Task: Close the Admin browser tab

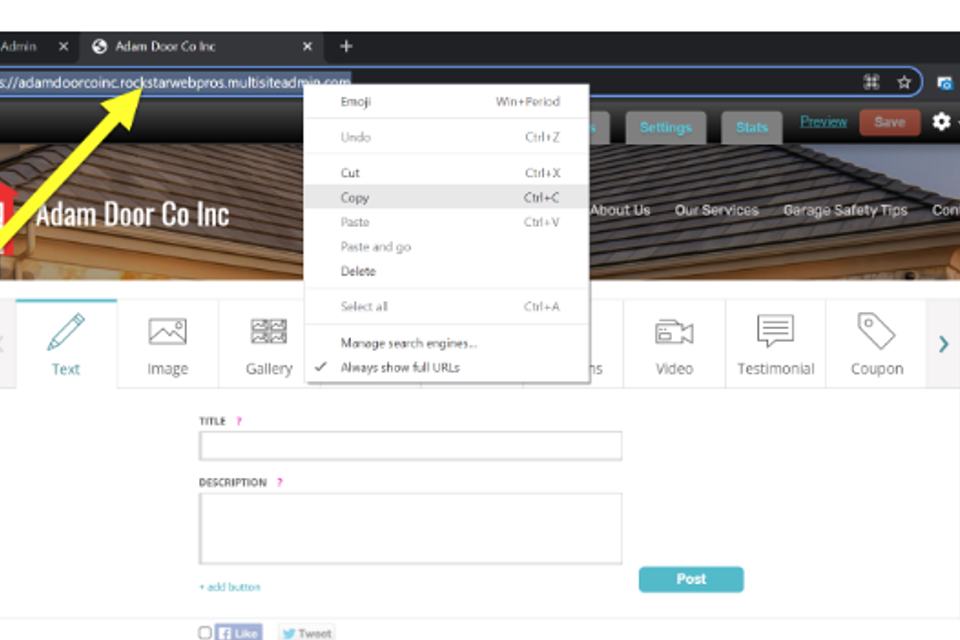Action: point(63,46)
